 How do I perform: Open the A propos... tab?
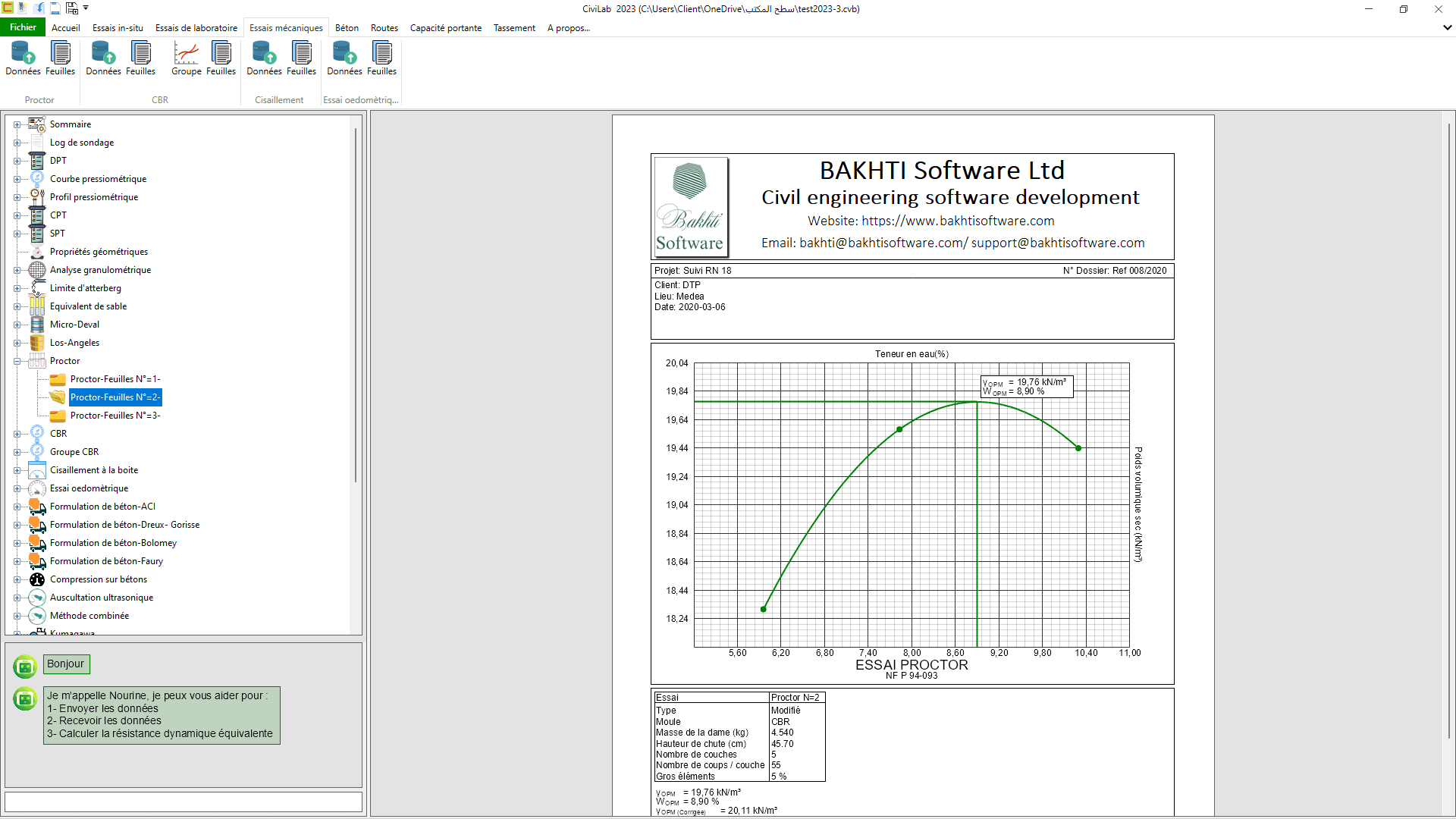569,27
